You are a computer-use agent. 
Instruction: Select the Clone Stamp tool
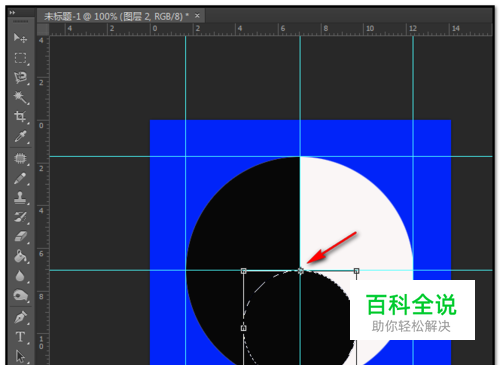pyautogui.click(x=20, y=198)
